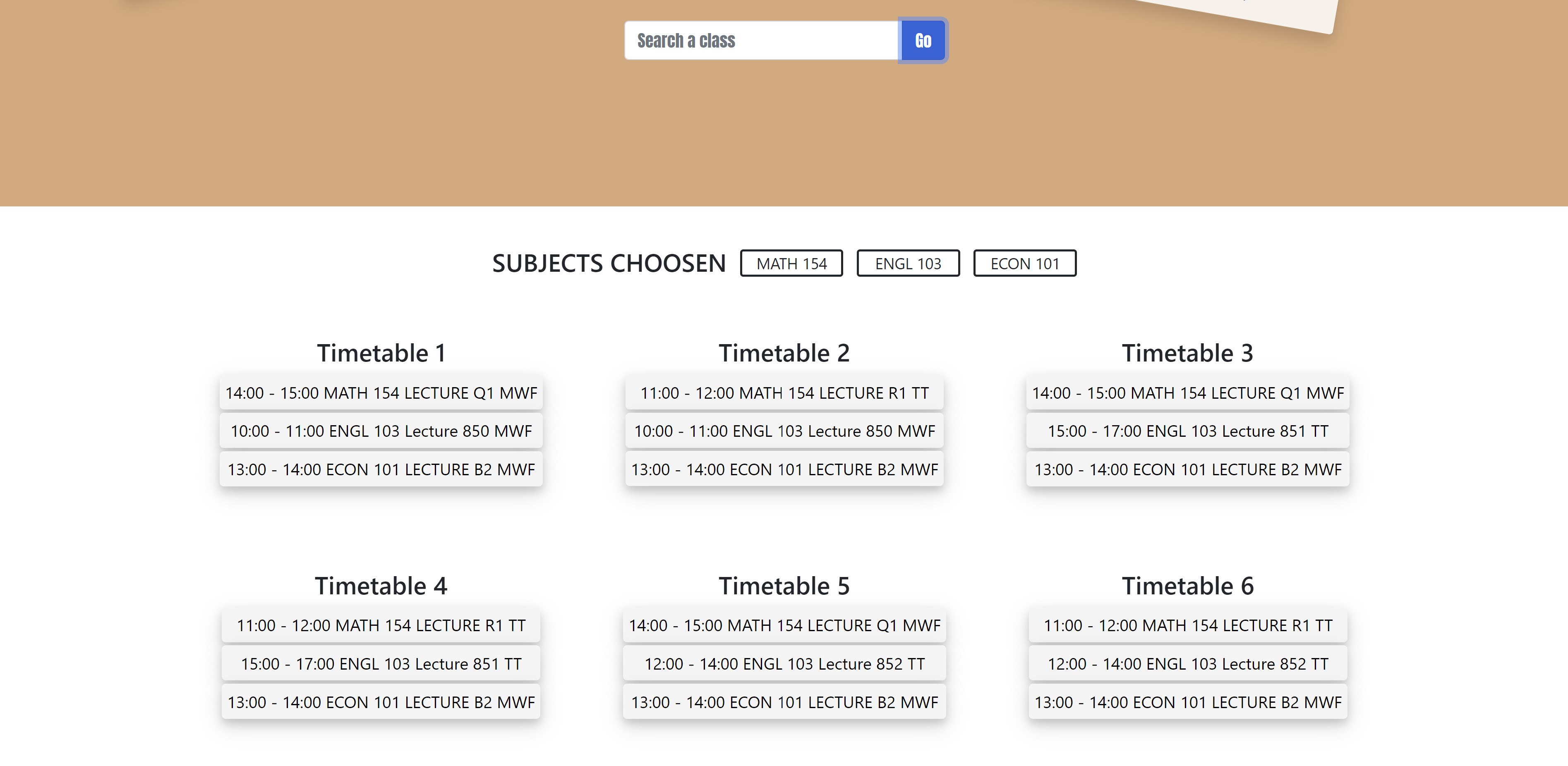Screen dimensions: 1568x766
Task: Select Timetable 3 ENGL 103 Lecture 851 row
Action: point(1187,431)
